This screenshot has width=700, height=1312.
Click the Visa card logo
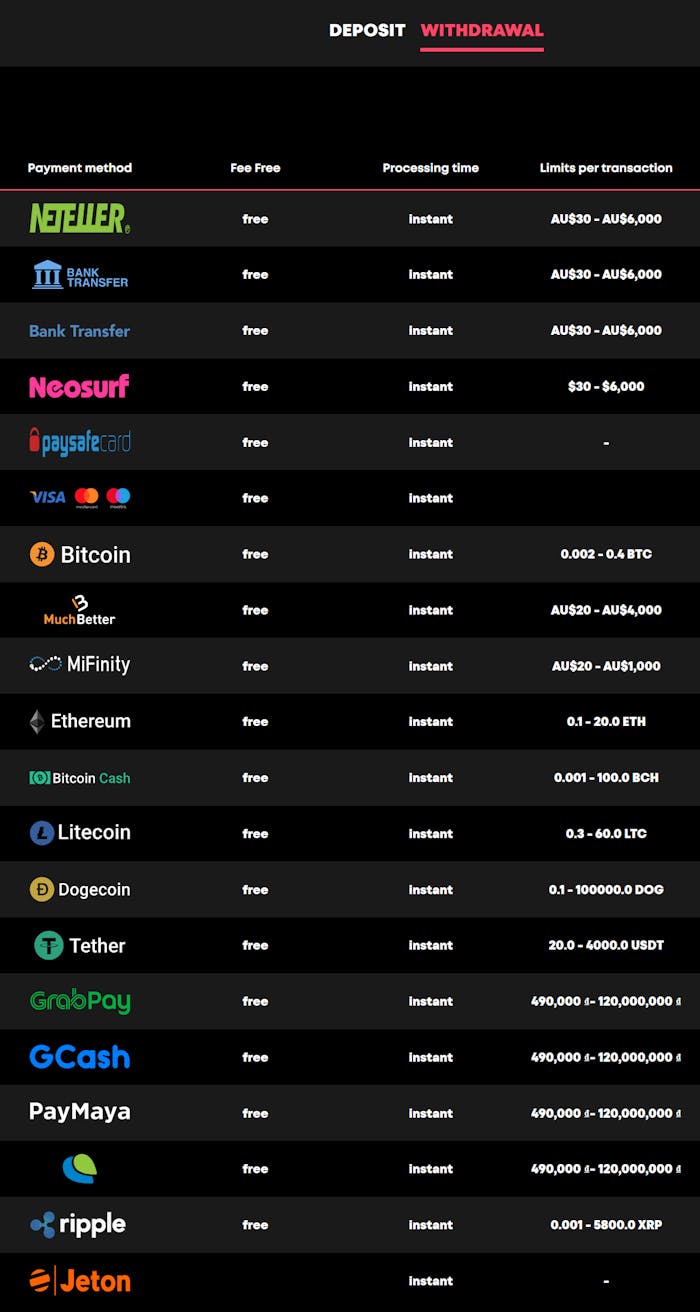coord(46,497)
